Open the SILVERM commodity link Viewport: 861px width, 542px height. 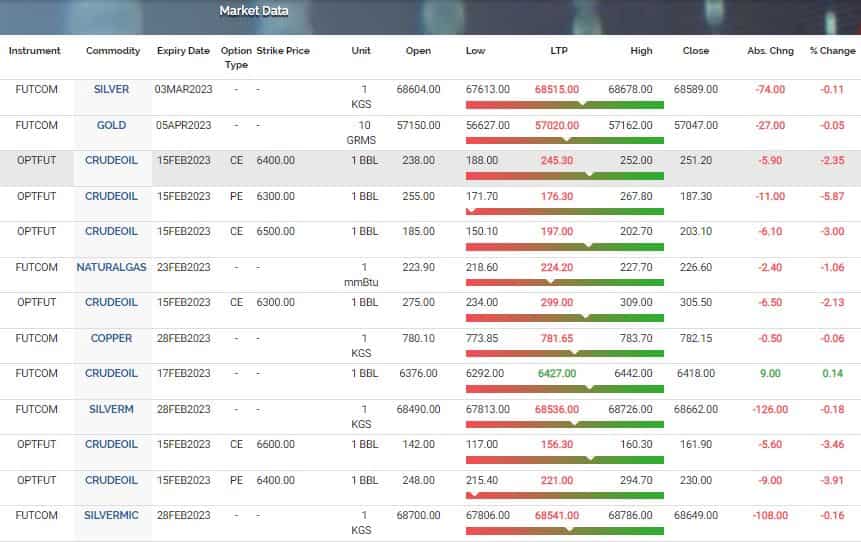[111, 409]
